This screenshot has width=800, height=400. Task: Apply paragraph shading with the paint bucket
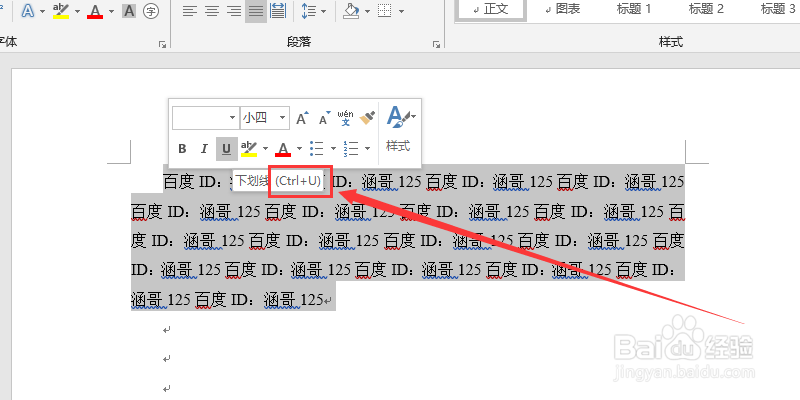(351, 11)
